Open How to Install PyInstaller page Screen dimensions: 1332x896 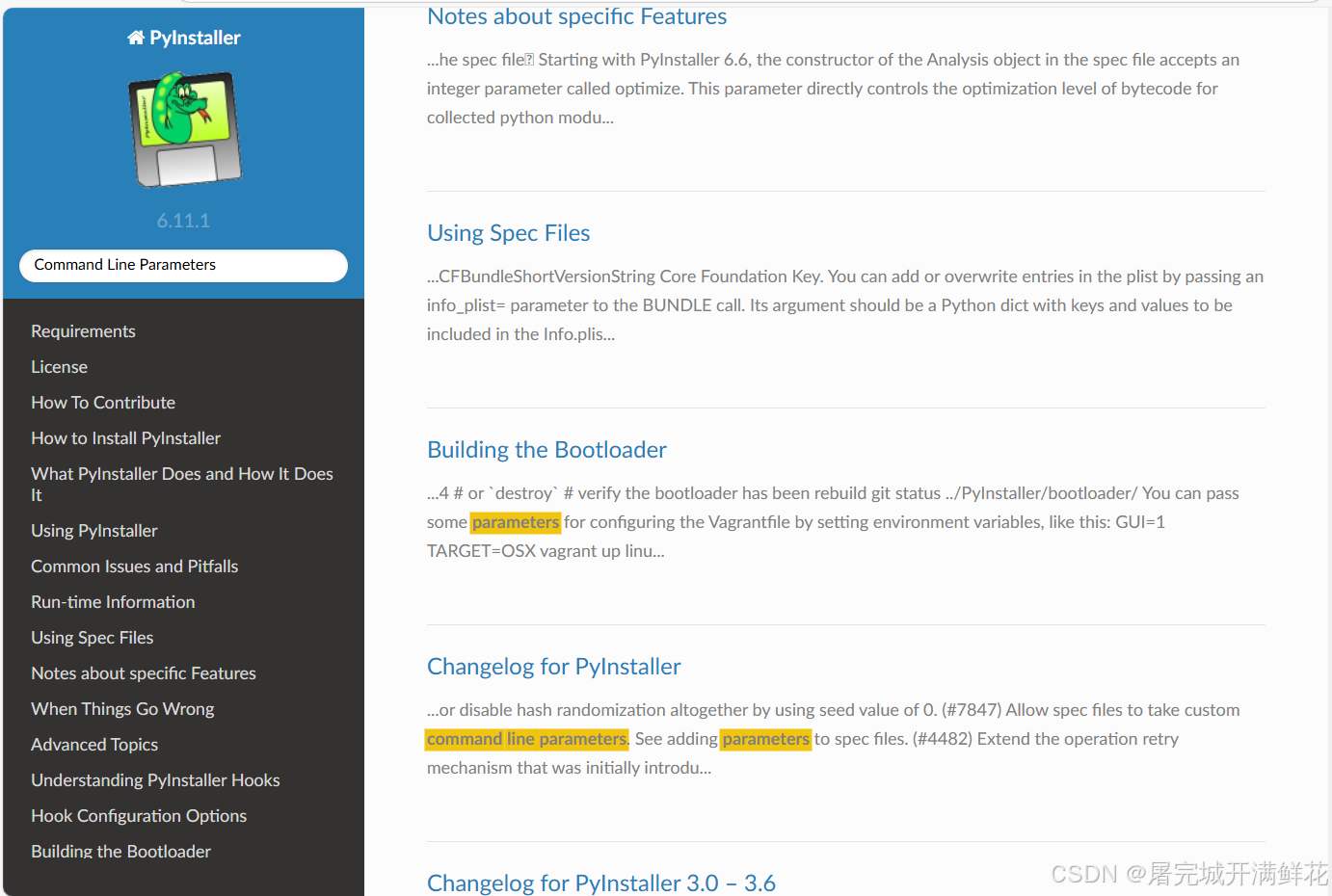pyautogui.click(x=125, y=438)
